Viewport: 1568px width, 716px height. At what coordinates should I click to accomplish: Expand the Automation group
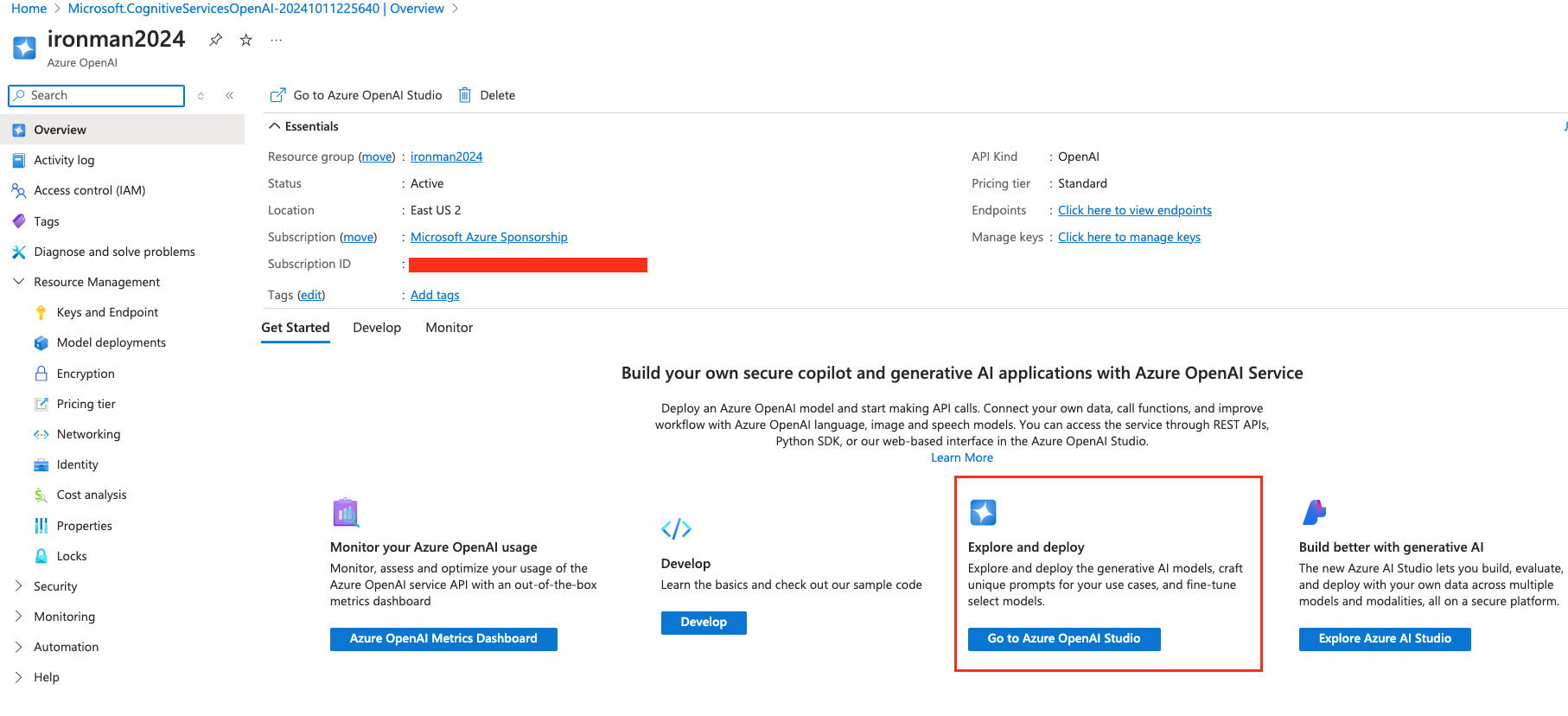pos(19,647)
